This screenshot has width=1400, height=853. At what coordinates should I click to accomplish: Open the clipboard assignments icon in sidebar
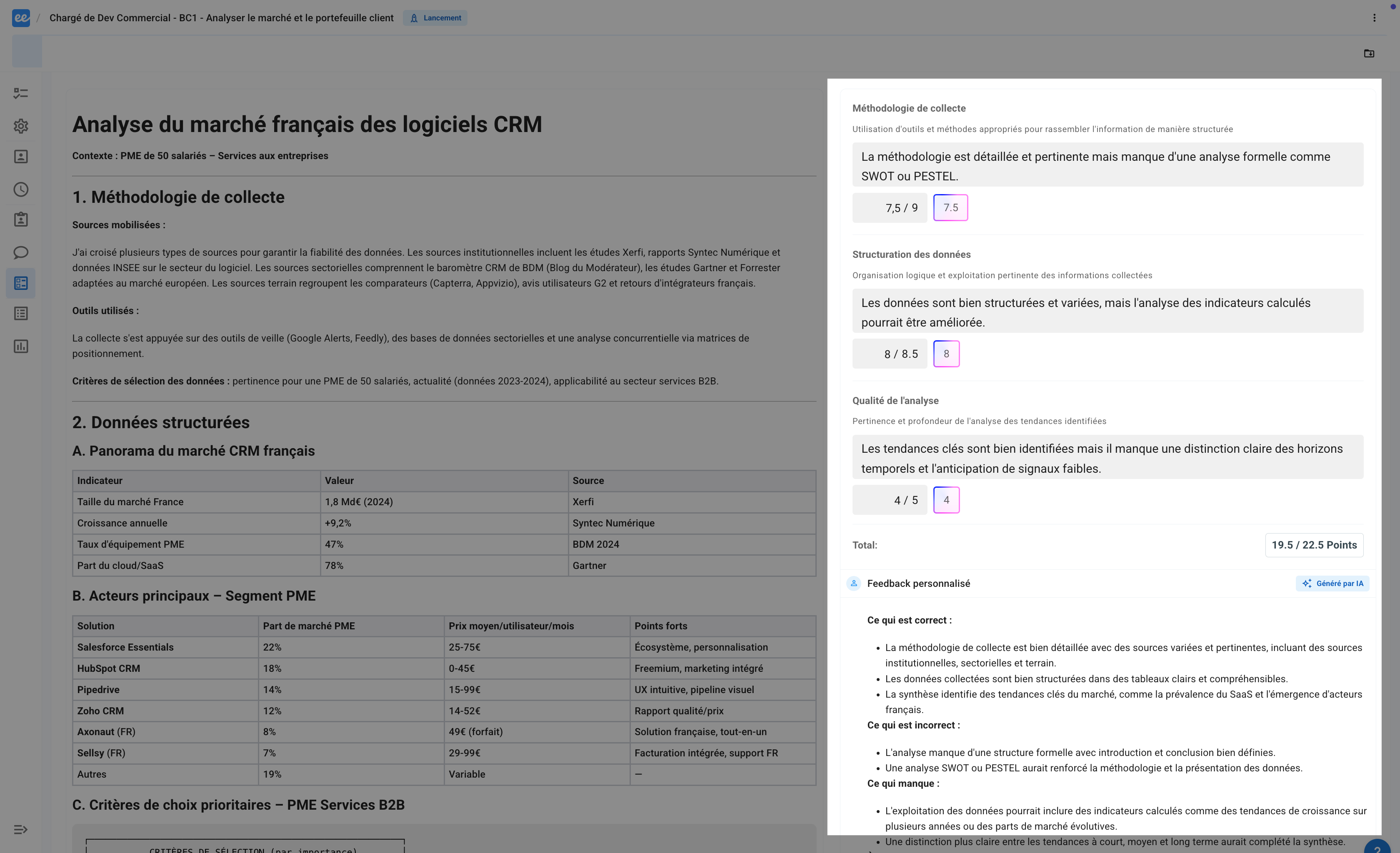click(x=21, y=220)
